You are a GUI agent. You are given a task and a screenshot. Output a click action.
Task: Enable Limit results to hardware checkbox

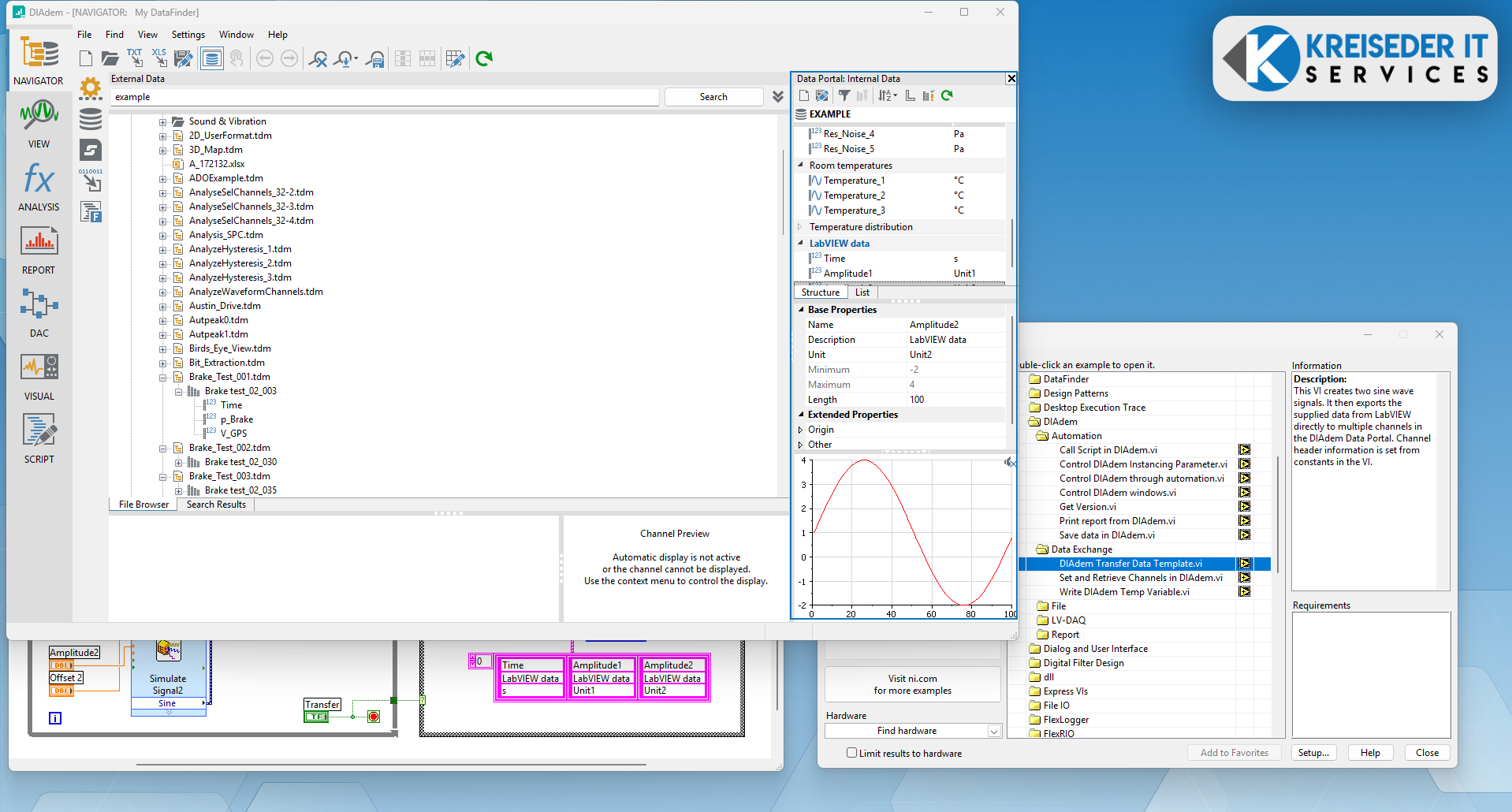tap(851, 753)
